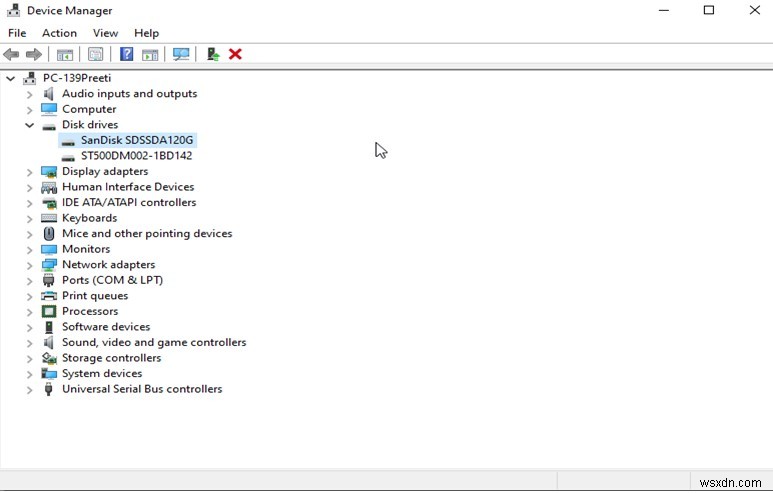Image resolution: width=773 pixels, height=493 pixels.
Task: Expand the Software devices chevron
Action: [x=30, y=327]
